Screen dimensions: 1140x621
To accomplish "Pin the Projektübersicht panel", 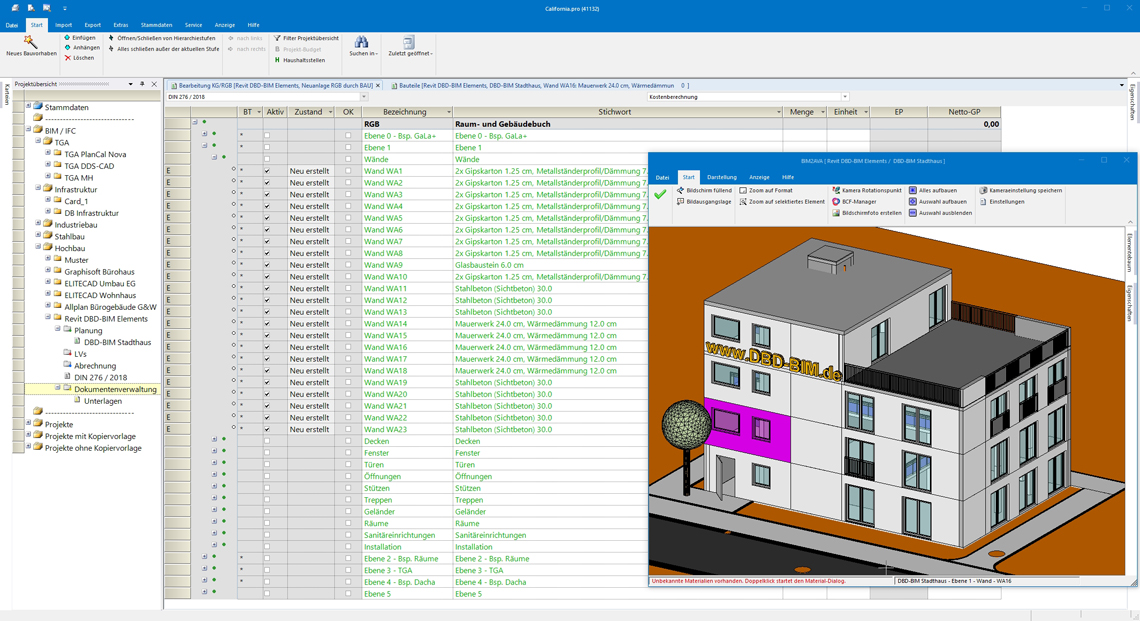I will (142, 84).
